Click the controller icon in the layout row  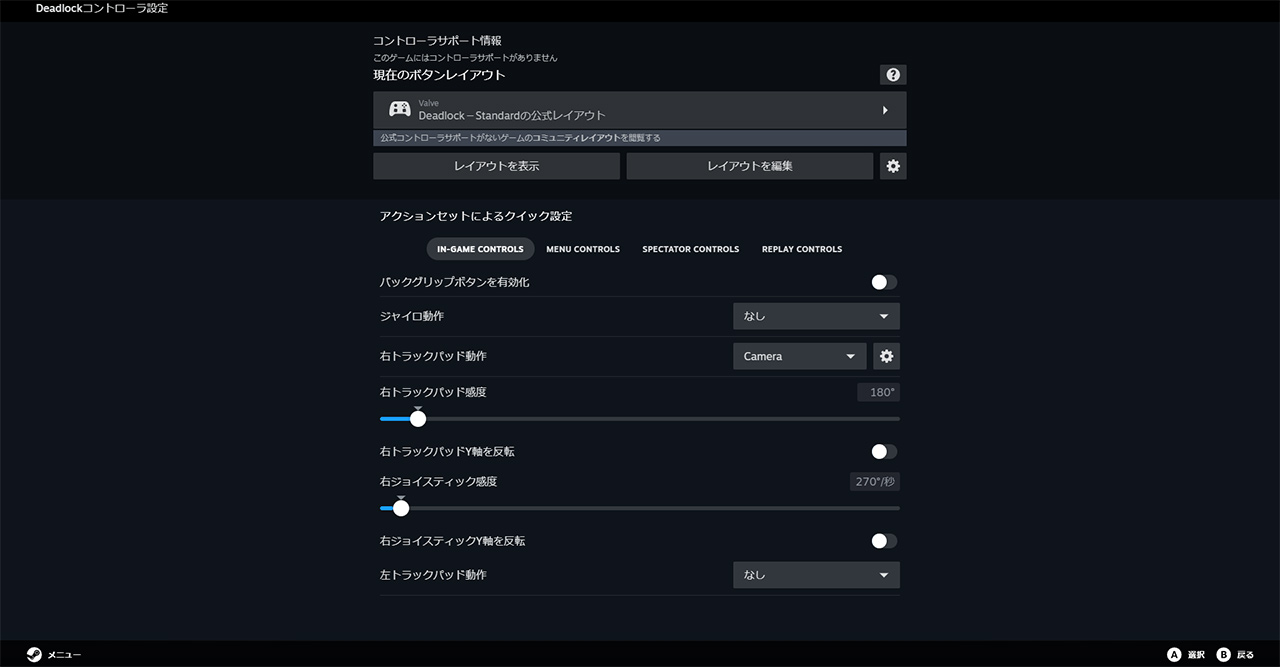tap(399, 110)
